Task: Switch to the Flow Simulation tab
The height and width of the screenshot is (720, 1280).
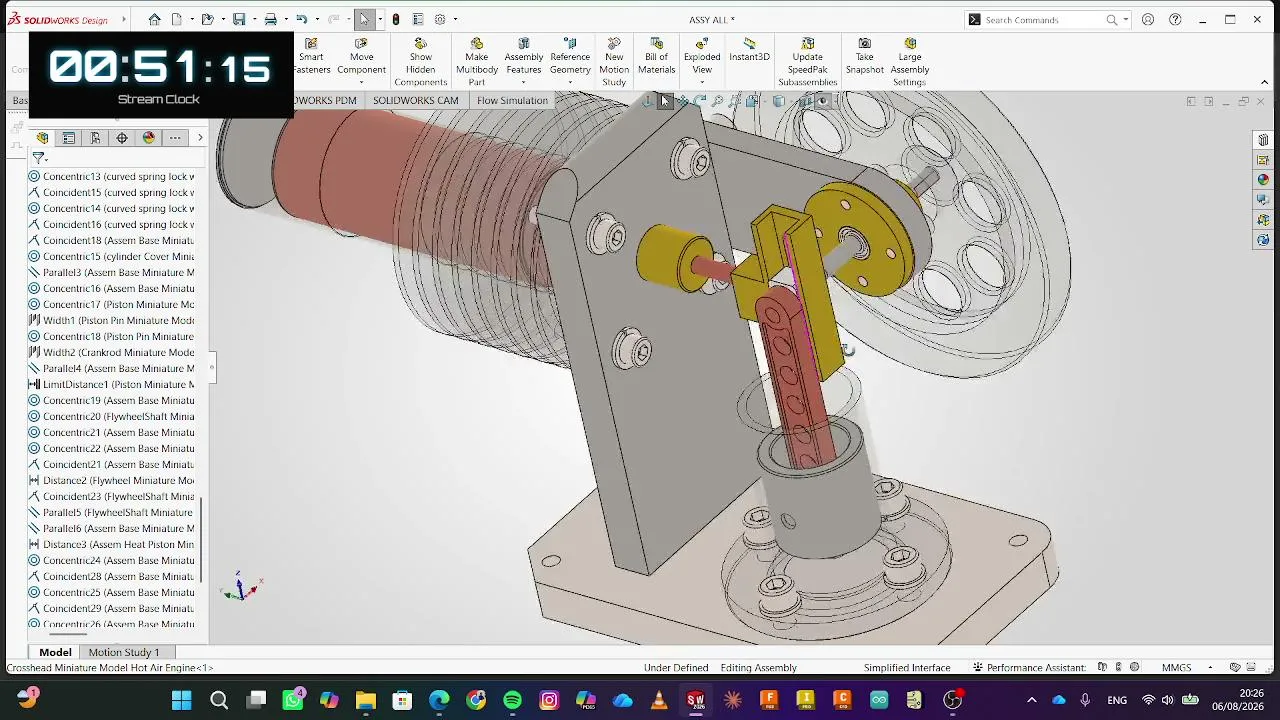Action: click(x=512, y=100)
